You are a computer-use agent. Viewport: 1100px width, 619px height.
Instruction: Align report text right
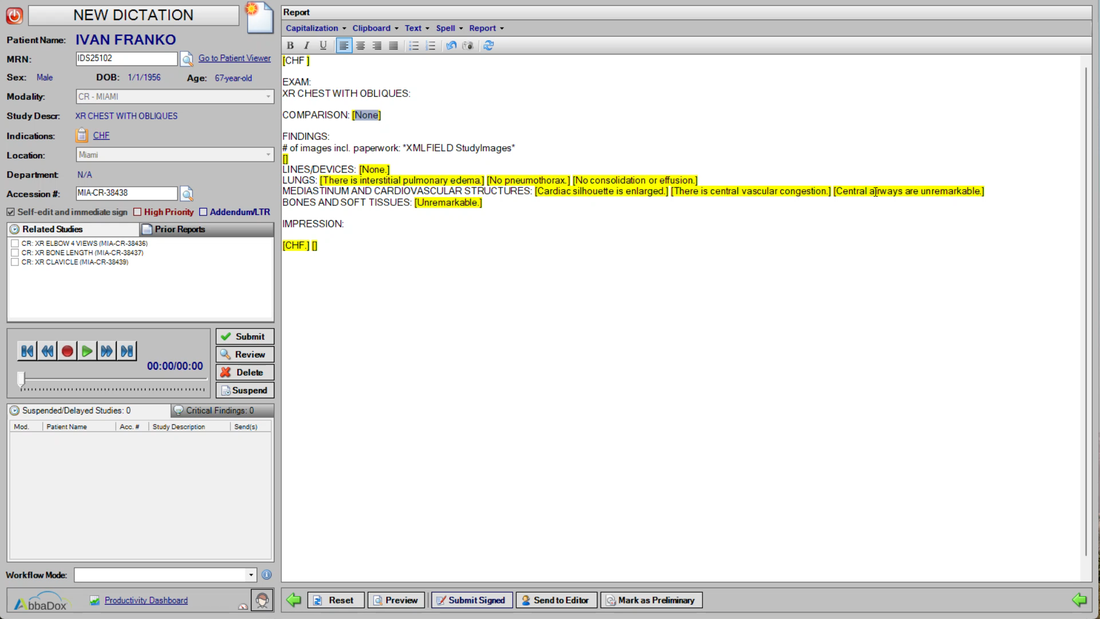[377, 46]
